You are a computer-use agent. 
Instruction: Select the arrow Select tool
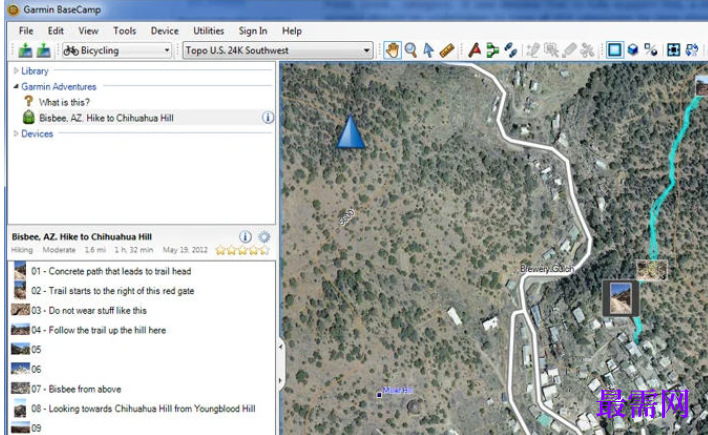(x=429, y=50)
